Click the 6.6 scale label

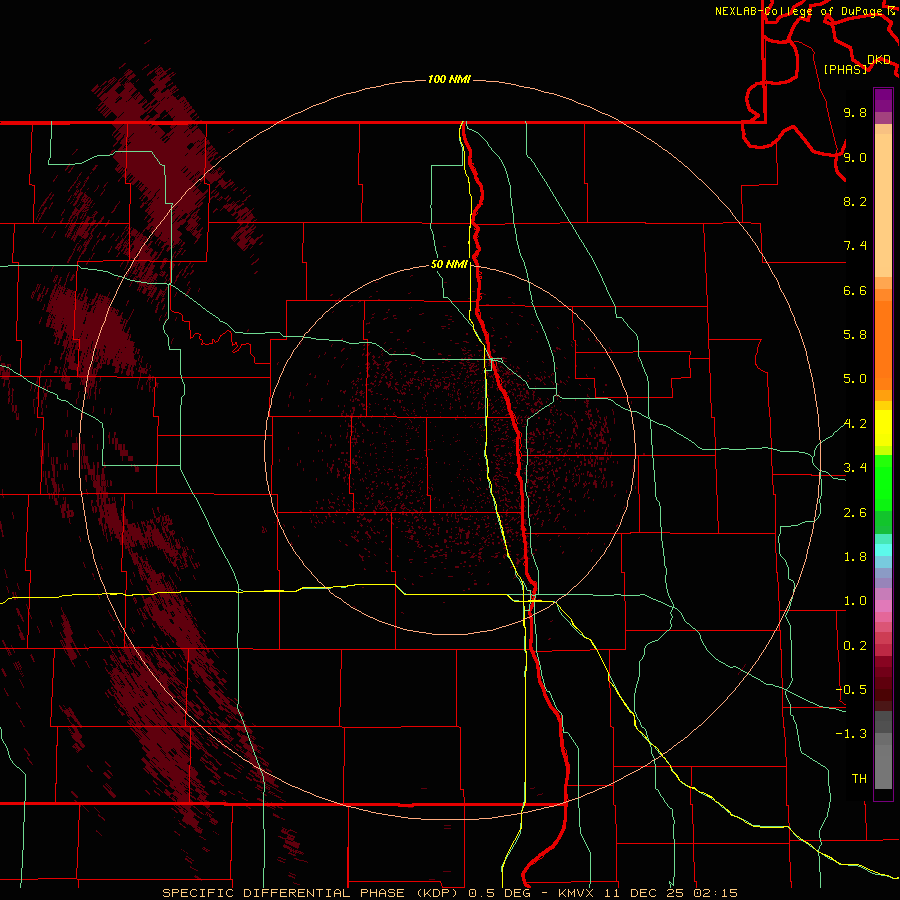pyautogui.click(x=855, y=290)
